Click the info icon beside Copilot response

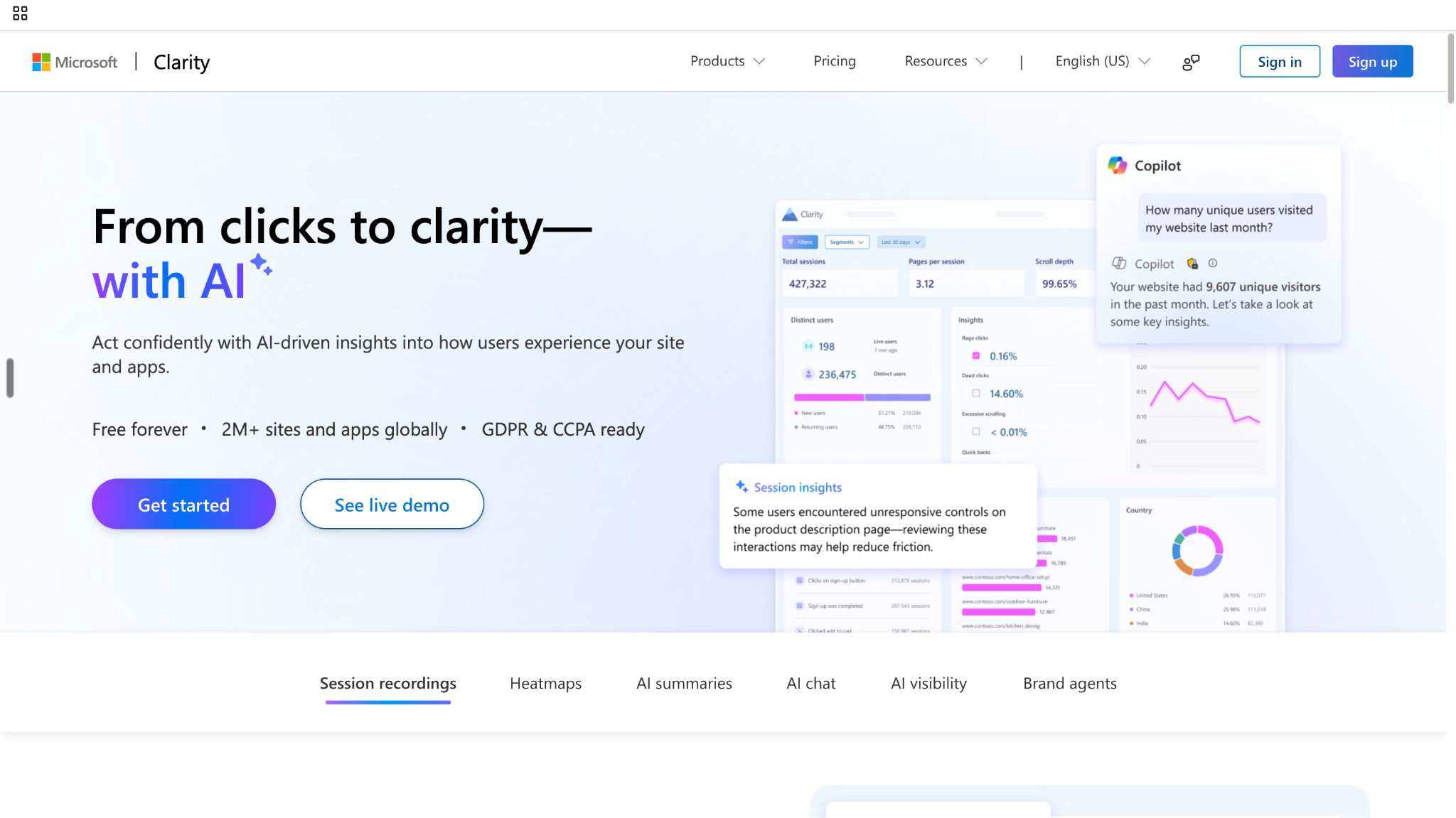point(1213,263)
